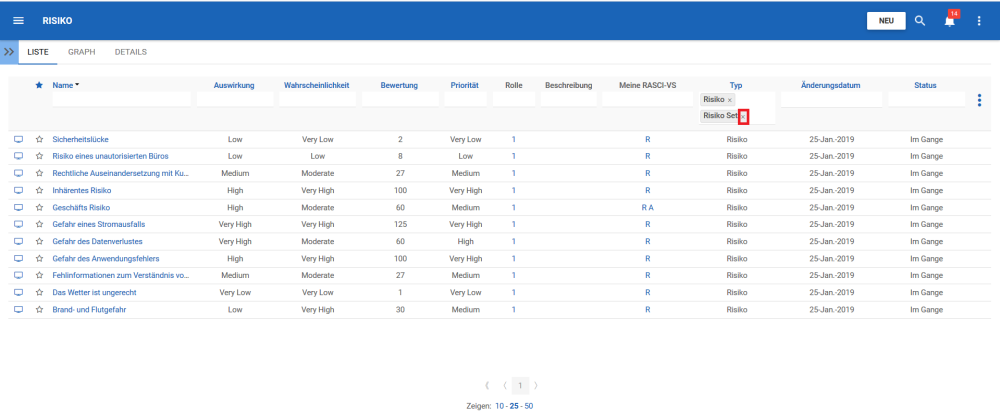
Task: Star the Brand- und Flutgefahr row
Action: pos(39,310)
